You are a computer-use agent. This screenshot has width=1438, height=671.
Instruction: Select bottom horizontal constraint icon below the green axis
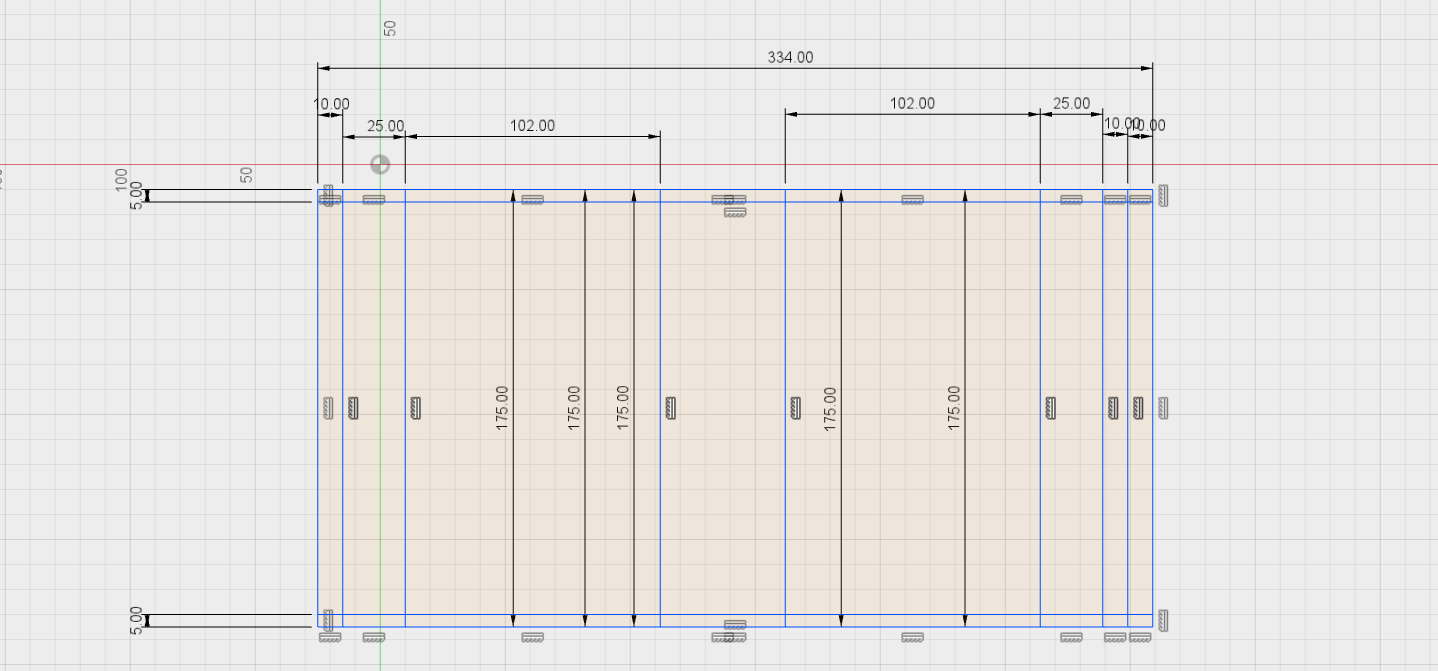pos(374,637)
